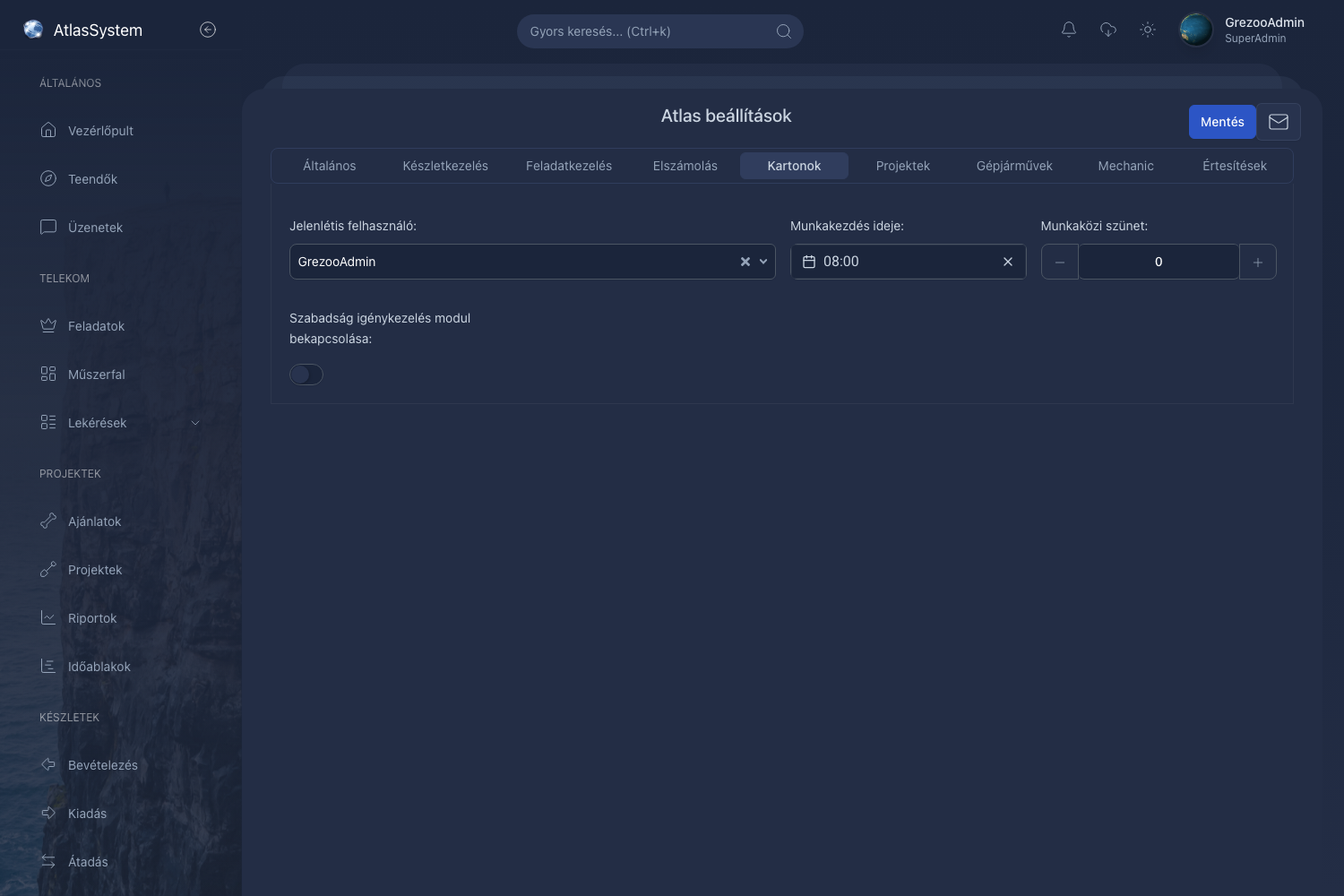Clear the GrezooAdmin selection in dropdown
The height and width of the screenshot is (896, 1344).
point(745,262)
